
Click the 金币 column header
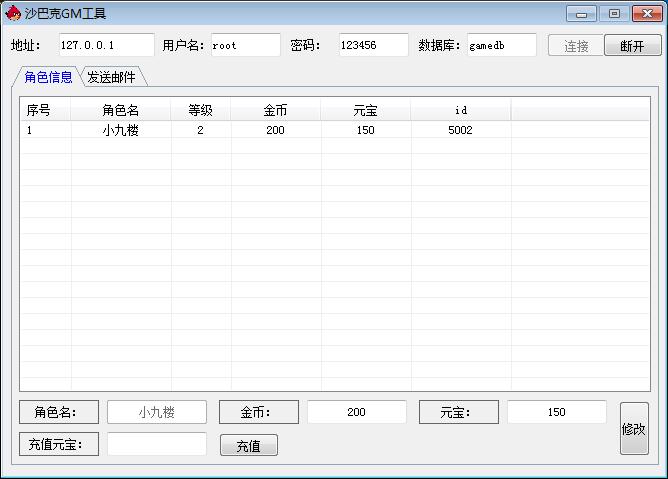click(276, 110)
